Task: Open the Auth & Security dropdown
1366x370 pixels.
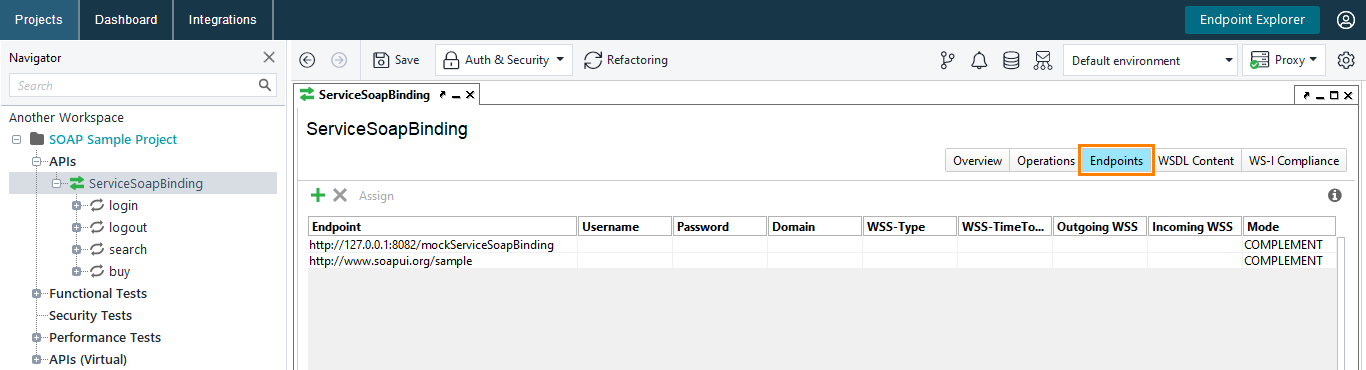Action: (503, 60)
